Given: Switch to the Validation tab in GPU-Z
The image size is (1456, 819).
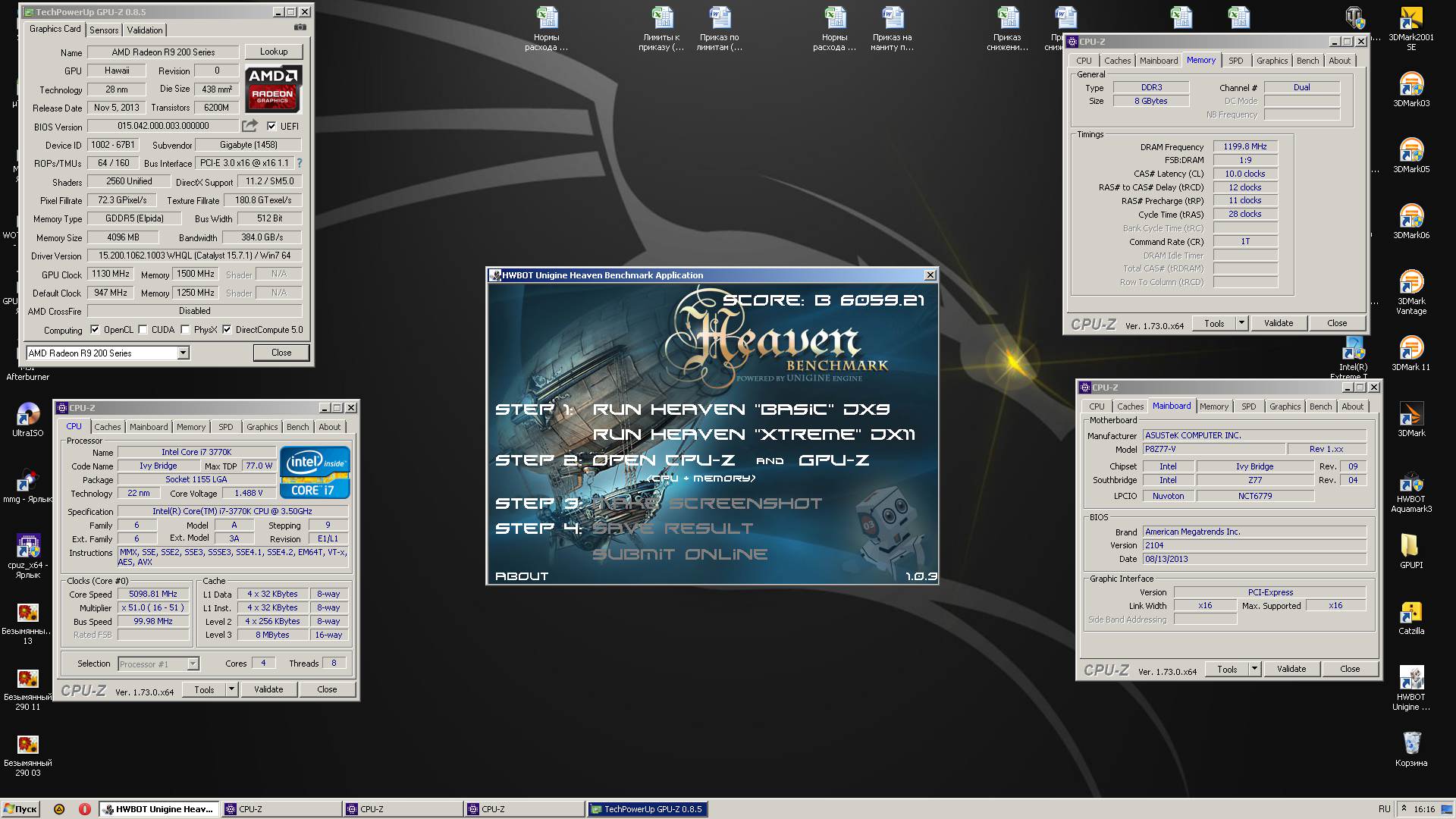Looking at the screenshot, I should click(144, 30).
